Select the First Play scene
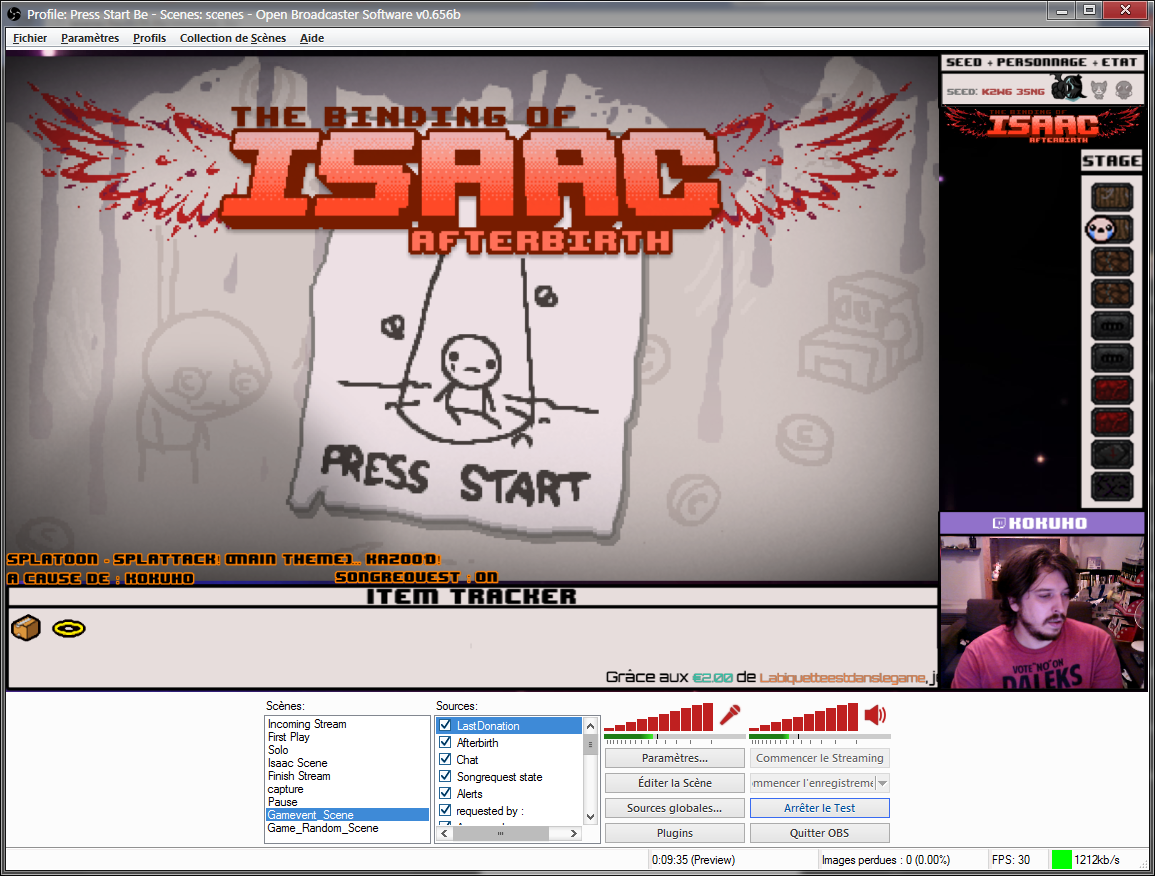Screen dimensions: 1155x876 [x=289, y=737]
